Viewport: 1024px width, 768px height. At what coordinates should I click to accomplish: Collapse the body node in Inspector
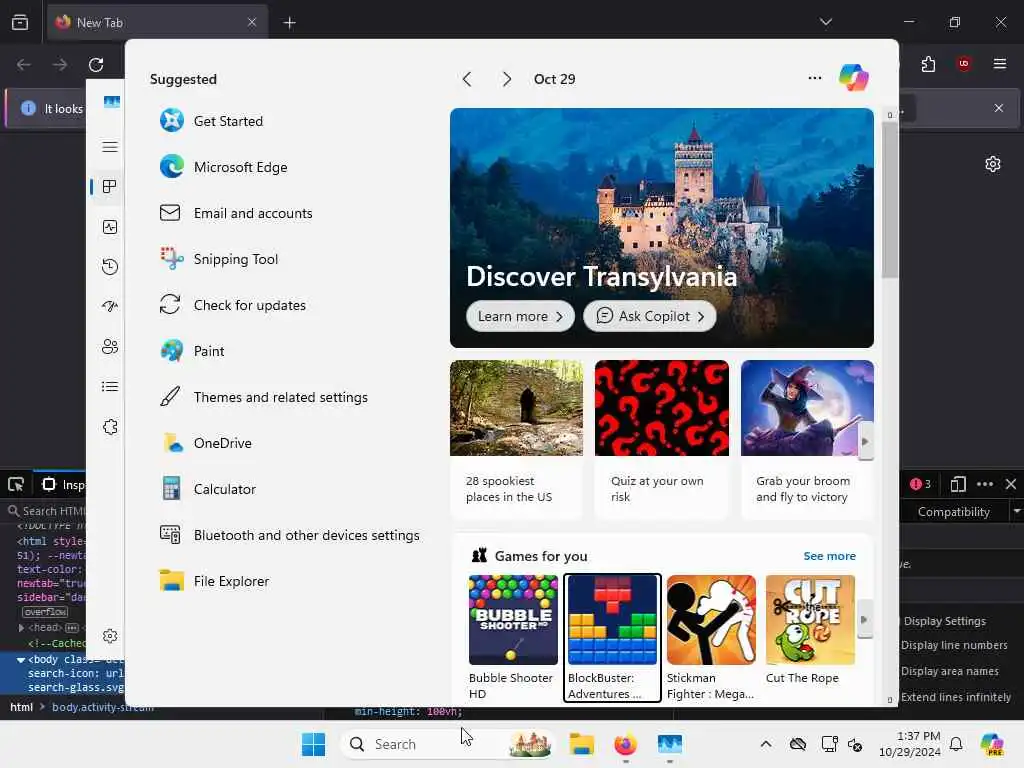point(20,660)
